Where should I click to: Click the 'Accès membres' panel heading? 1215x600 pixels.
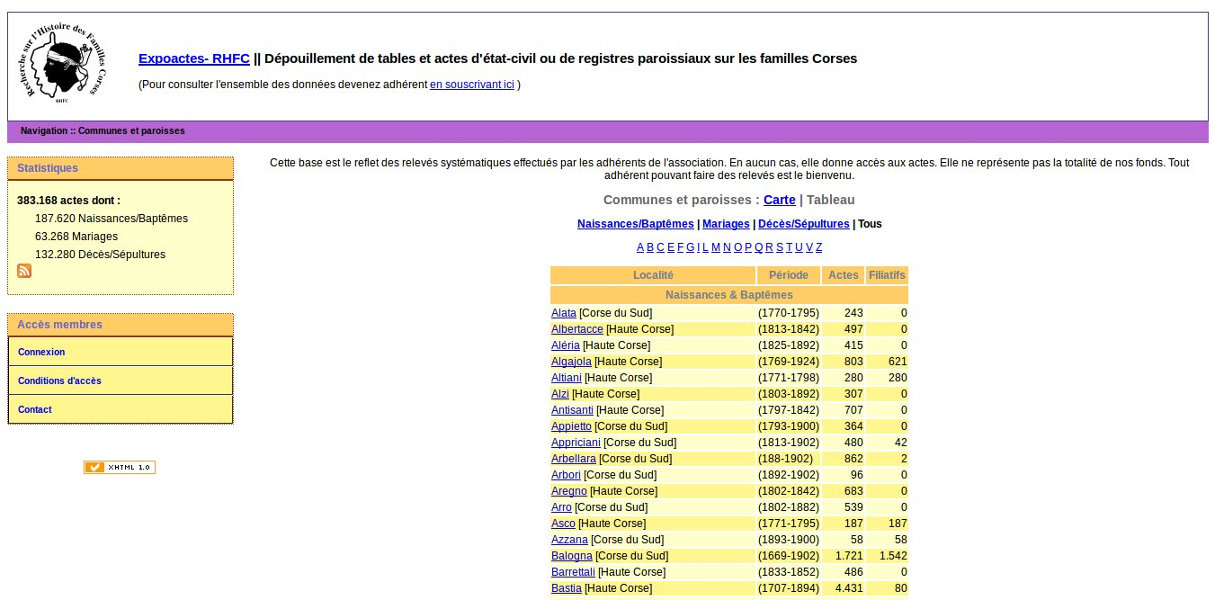tap(120, 325)
